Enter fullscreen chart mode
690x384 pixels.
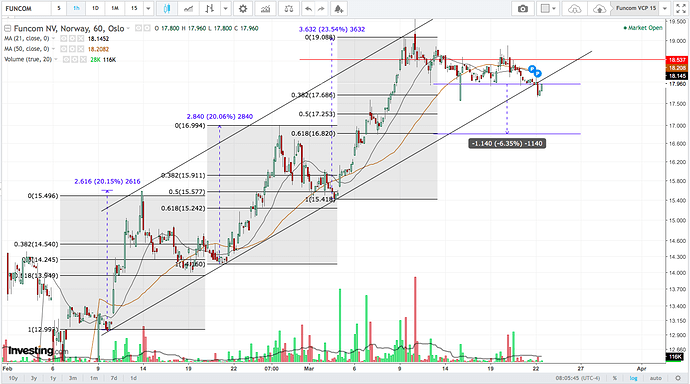pyautogui.click(x=680, y=8)
